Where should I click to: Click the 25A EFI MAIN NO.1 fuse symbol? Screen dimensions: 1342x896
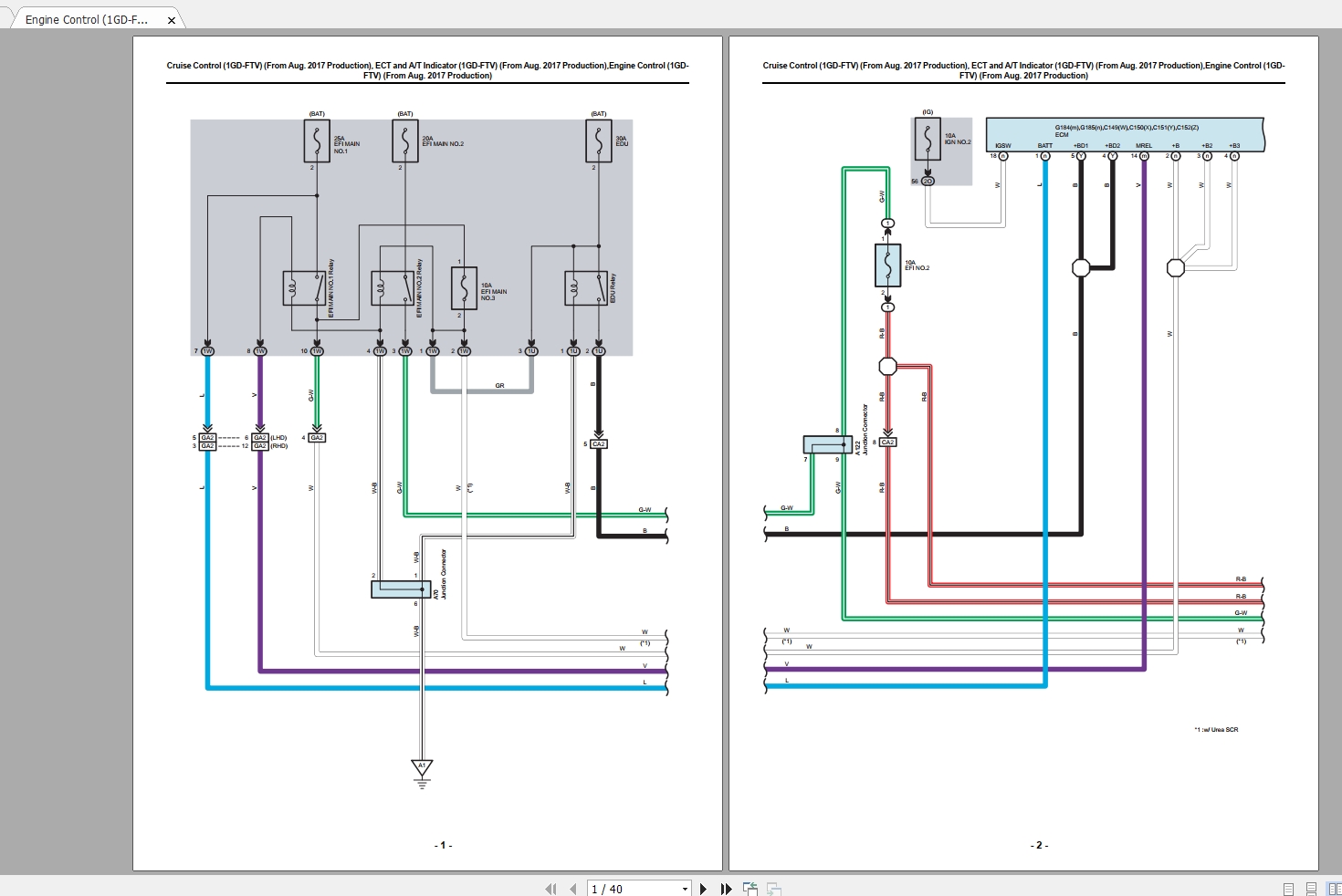pyautogui.click(x=317, y=141)
